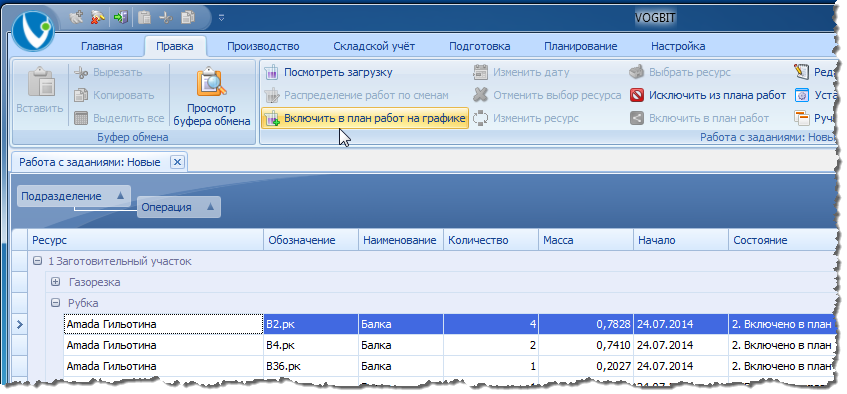Open the Производство ribbon tab
Image resolution: width=847 pixels, height=394 pixels.
[263, 46]
